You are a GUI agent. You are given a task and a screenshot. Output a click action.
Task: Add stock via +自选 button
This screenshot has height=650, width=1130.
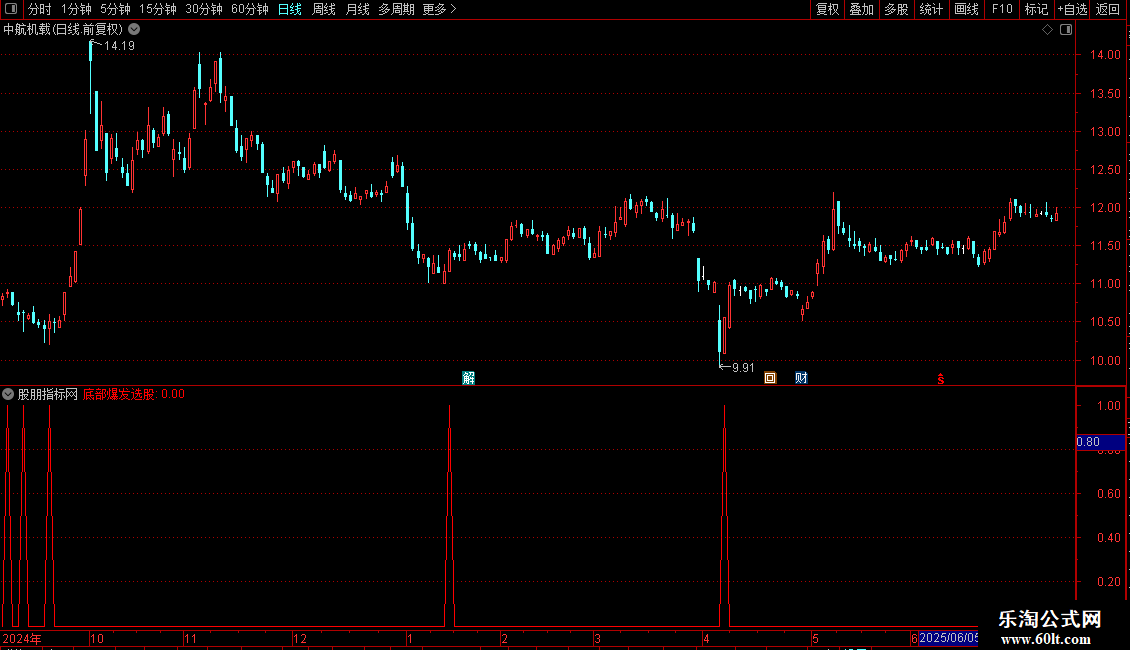coord(1072,9)
